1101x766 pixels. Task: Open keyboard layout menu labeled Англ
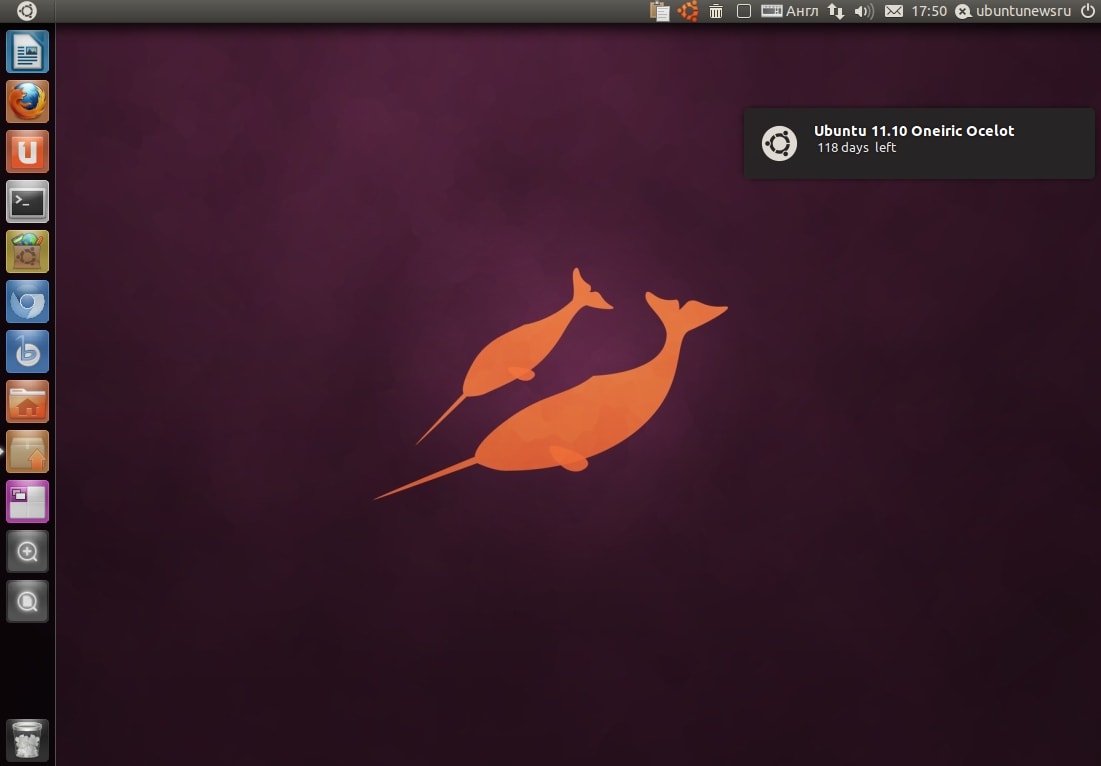790,11
